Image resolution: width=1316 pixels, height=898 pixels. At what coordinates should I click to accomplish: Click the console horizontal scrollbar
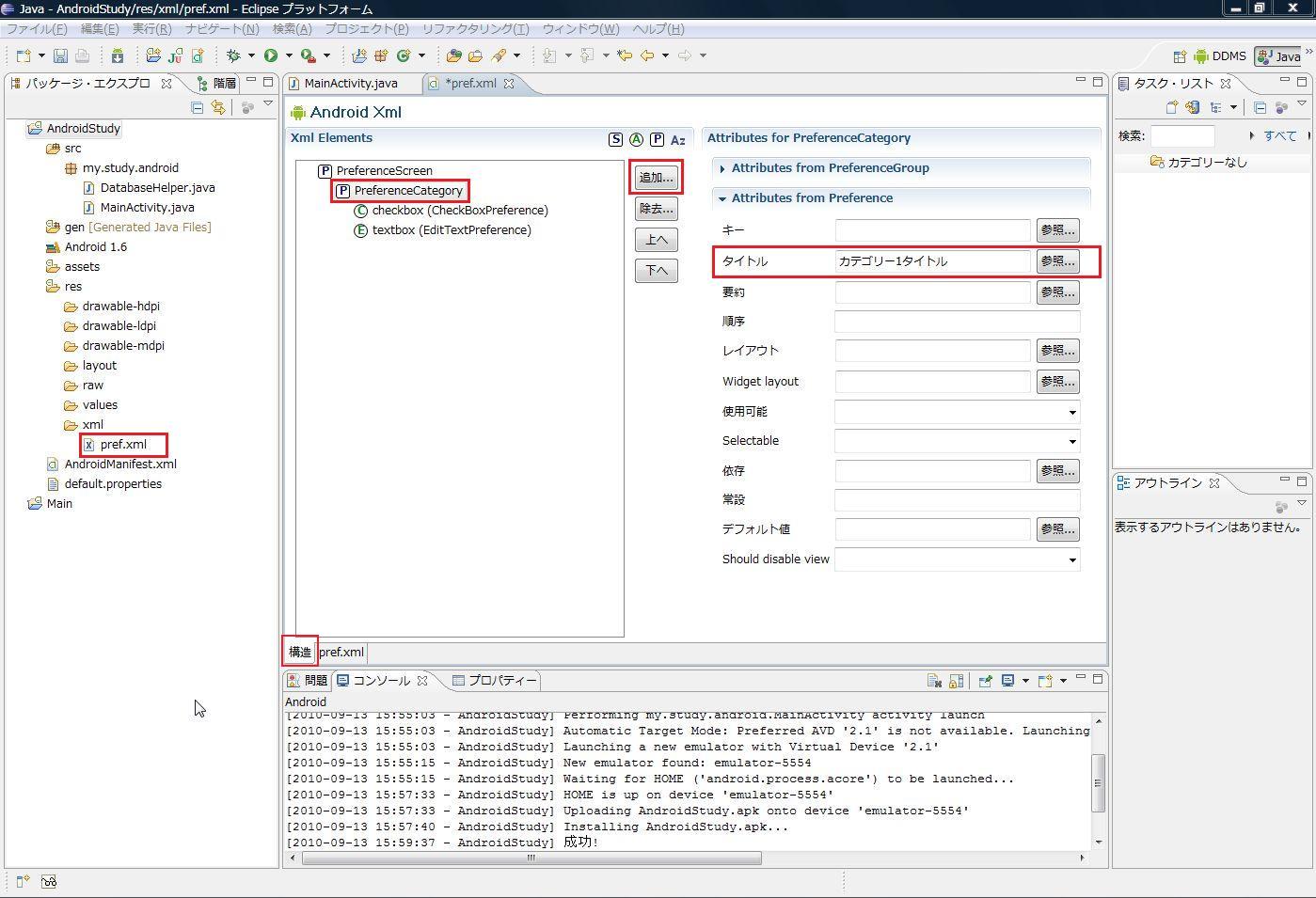pos(531,858)
